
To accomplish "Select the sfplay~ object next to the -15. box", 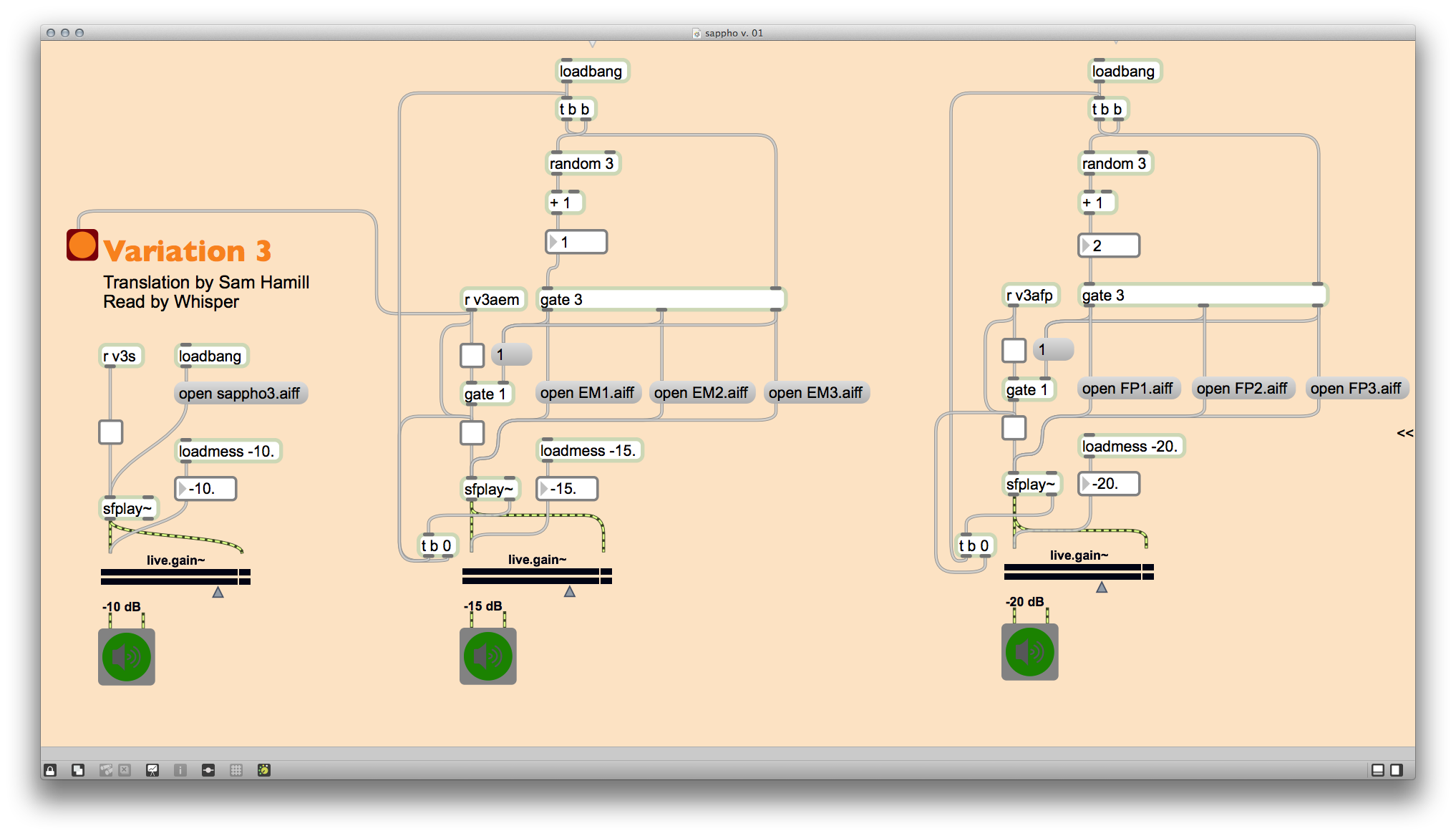I will 489,490.
